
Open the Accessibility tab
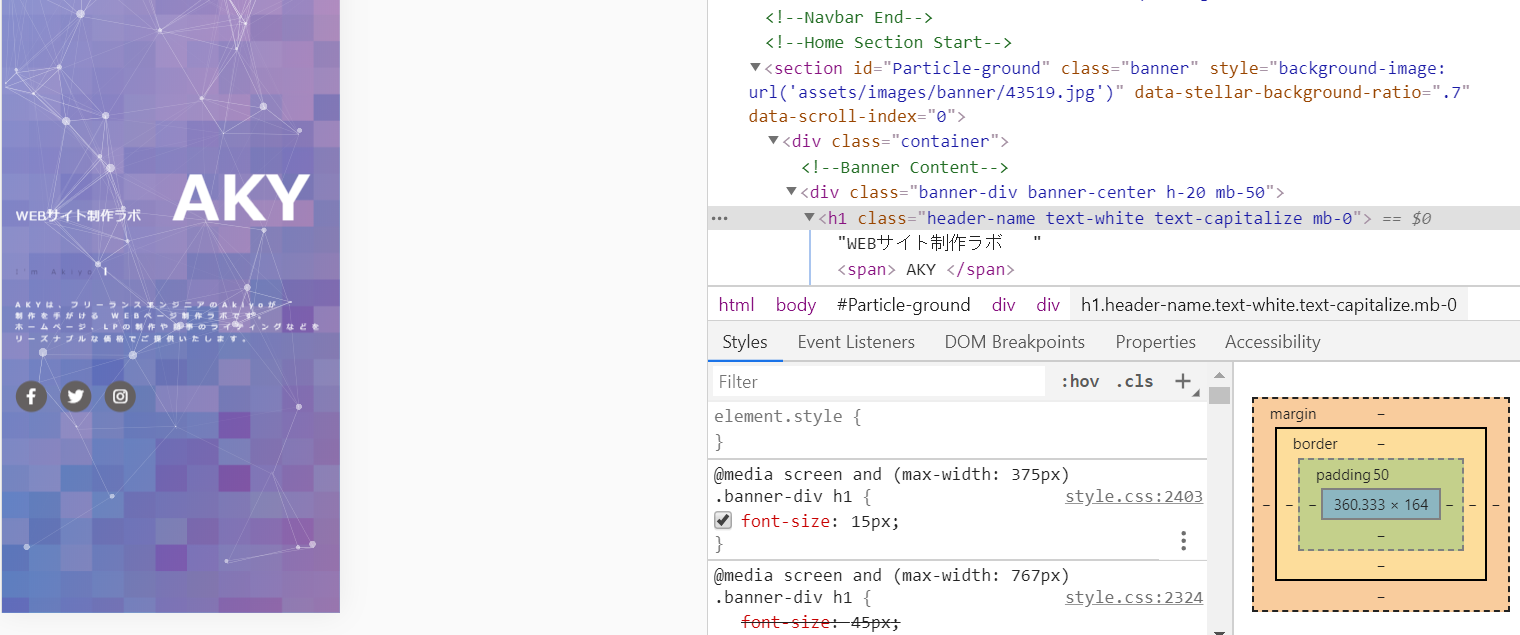tap(1272, 342)
